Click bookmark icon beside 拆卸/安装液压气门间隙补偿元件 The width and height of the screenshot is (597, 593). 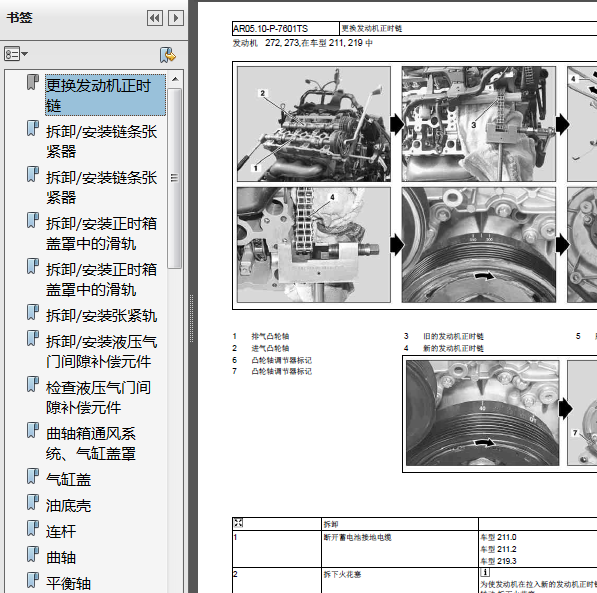pos(33,338)
